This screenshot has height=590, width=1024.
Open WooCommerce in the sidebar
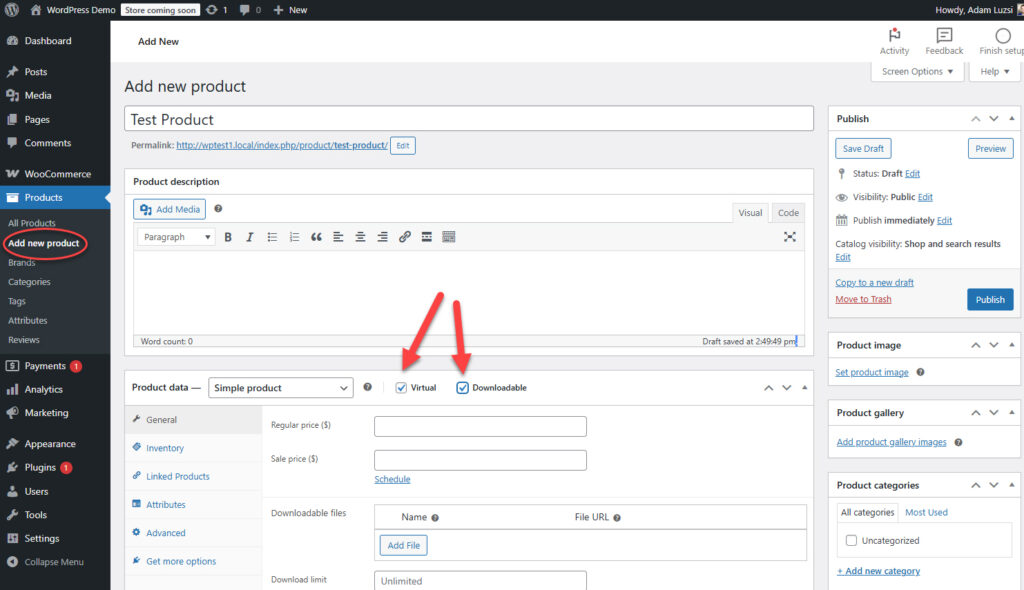[x=55, y=174]
